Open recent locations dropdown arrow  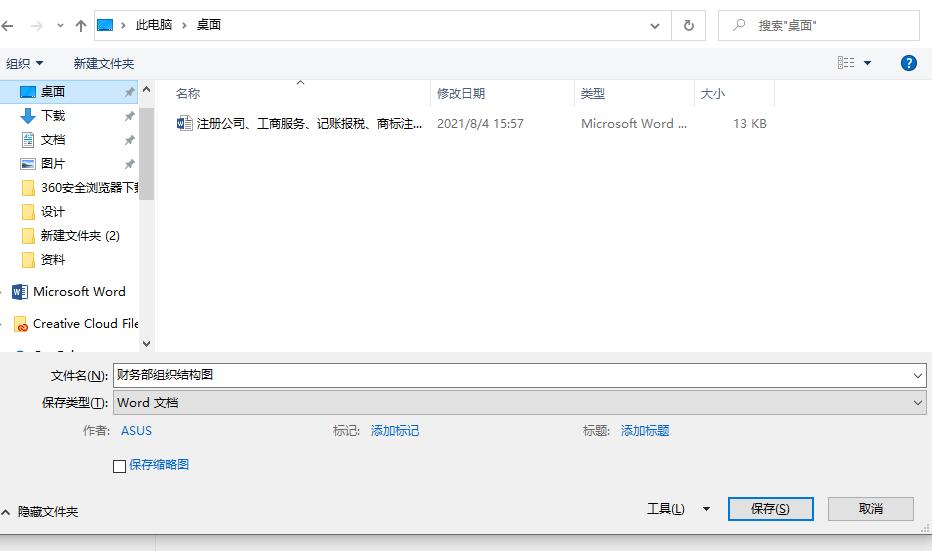(60, 26)
